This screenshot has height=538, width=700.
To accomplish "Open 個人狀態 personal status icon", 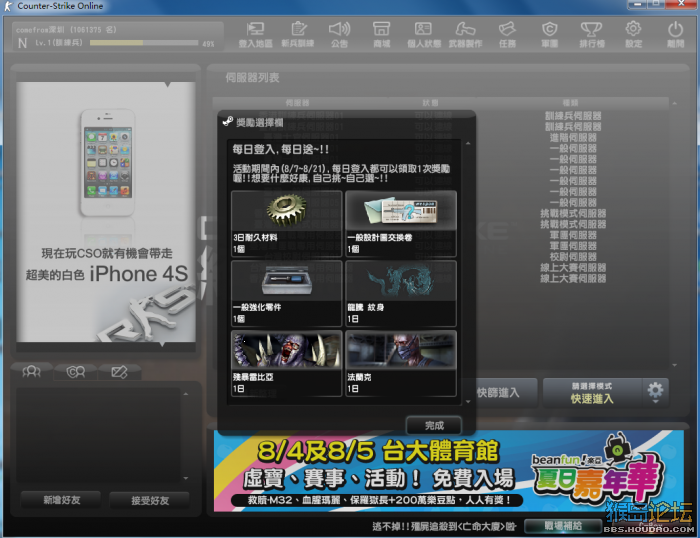I will point(424,34).
